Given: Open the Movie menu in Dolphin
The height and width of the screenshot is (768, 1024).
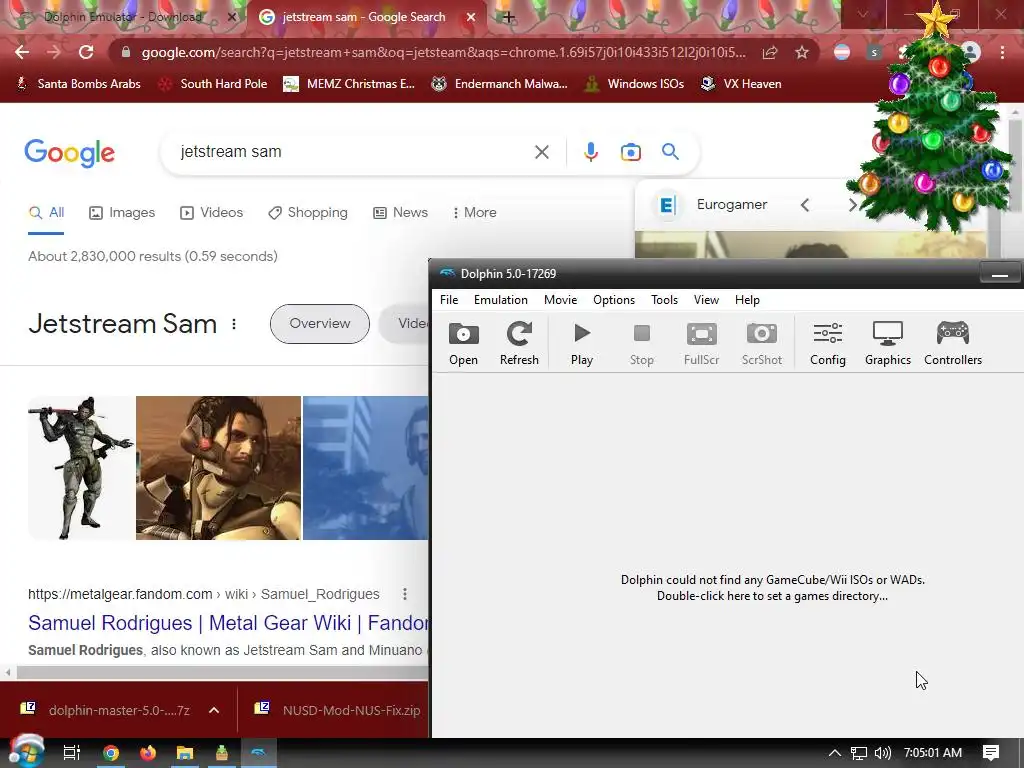Looking at the screenshot, I should pos(560,300).
